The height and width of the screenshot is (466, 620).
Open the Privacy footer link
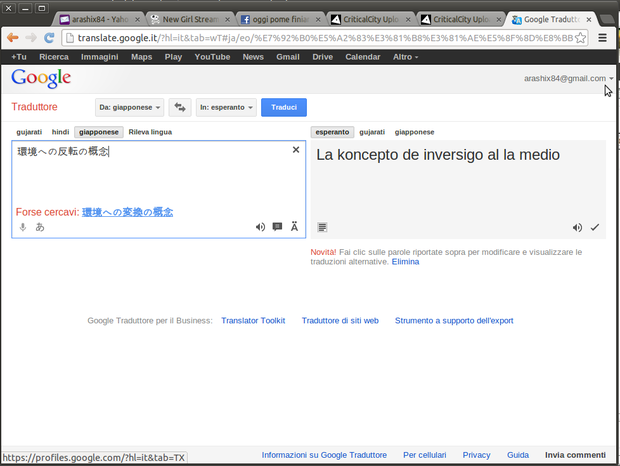click(x=476, y=455)
